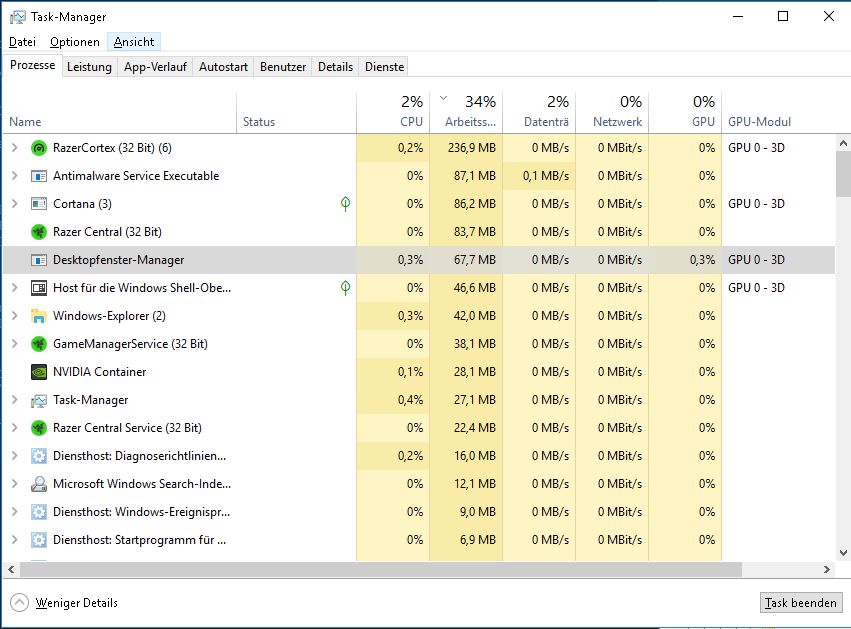This screenshot has height=629, width=851.
Task: Expand the GameManagerService row
Action: click(x=15, y=344)
